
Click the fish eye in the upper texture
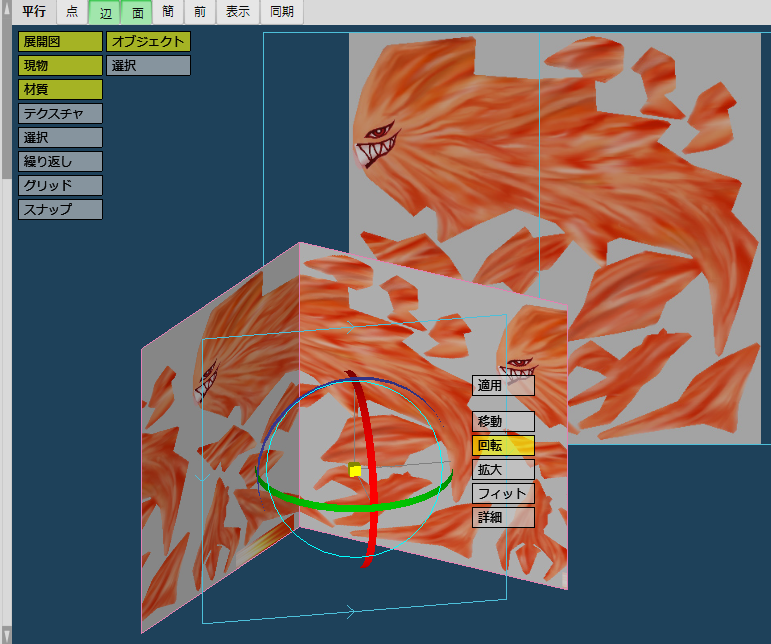pos(379,132)
